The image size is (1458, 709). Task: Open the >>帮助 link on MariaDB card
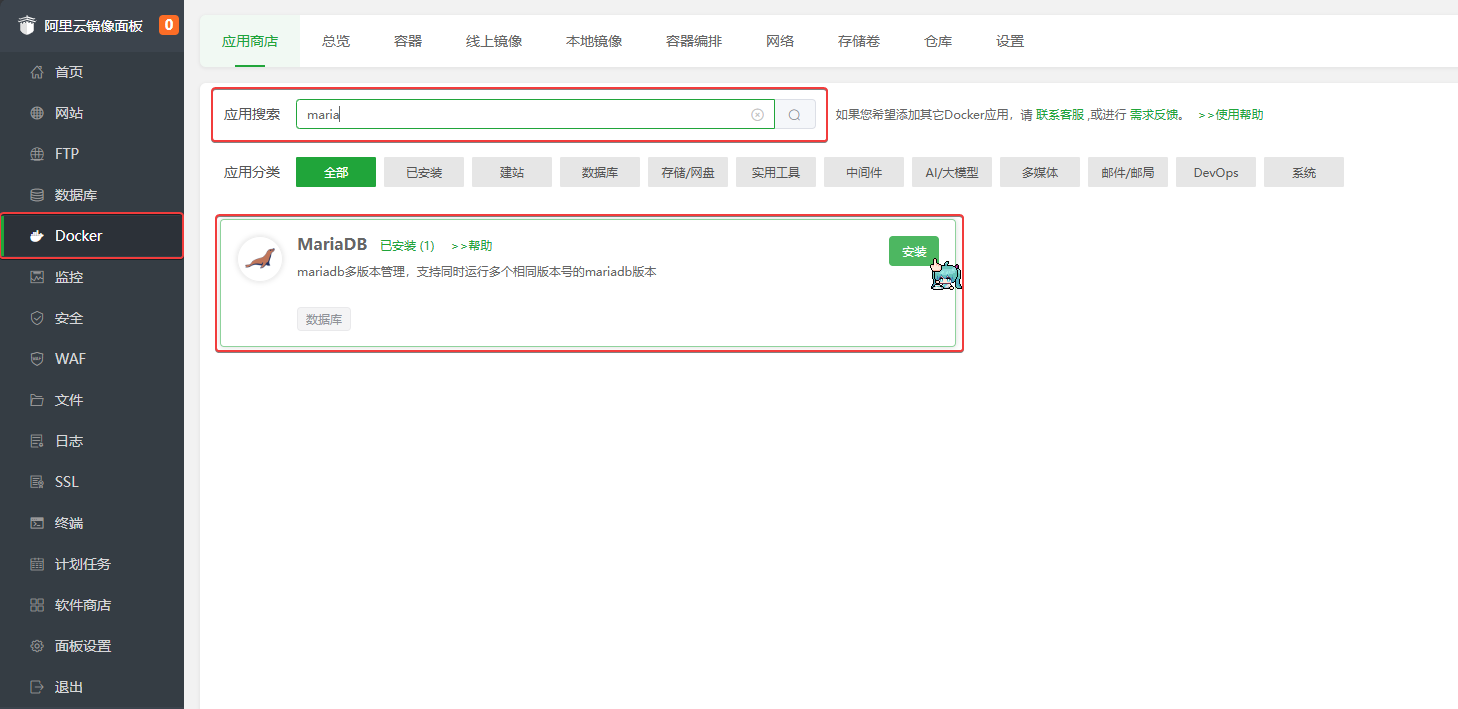pyautogui.click(x=472, y=246)
